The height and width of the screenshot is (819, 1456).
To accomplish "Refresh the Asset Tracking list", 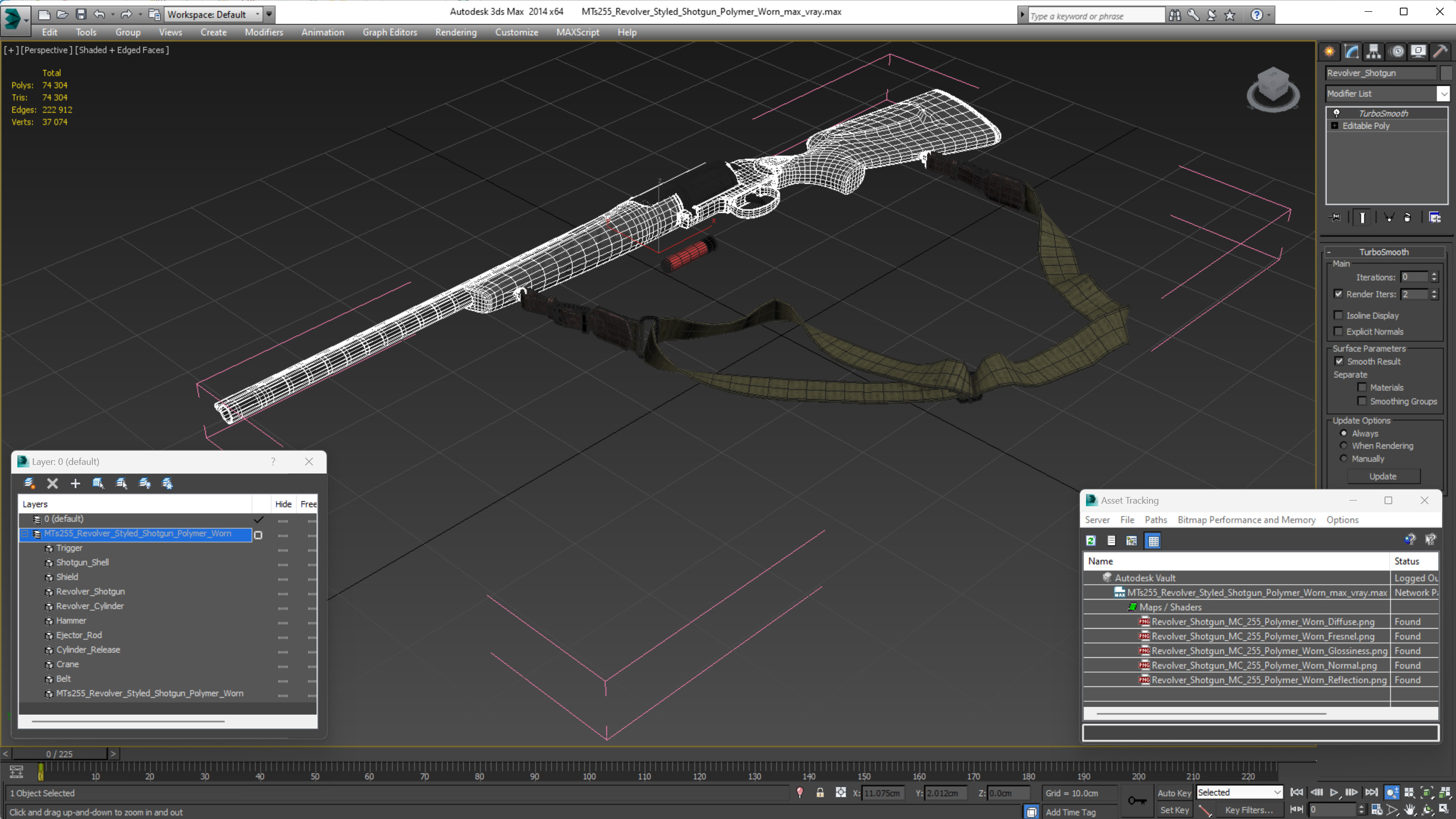I will click(1091, 541).
